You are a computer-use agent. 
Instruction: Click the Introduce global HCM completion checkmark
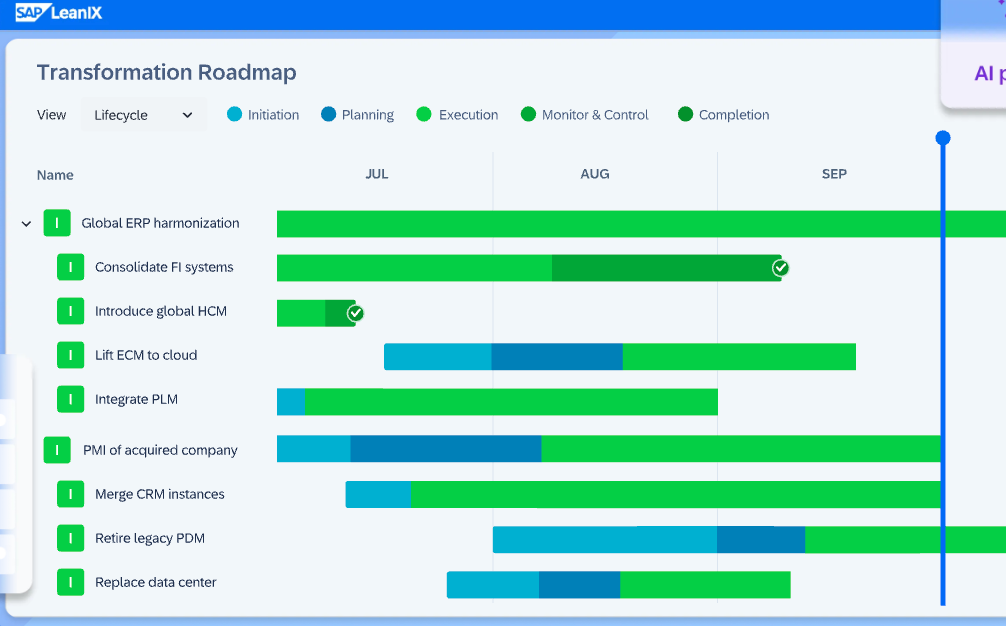coord(355,313)
